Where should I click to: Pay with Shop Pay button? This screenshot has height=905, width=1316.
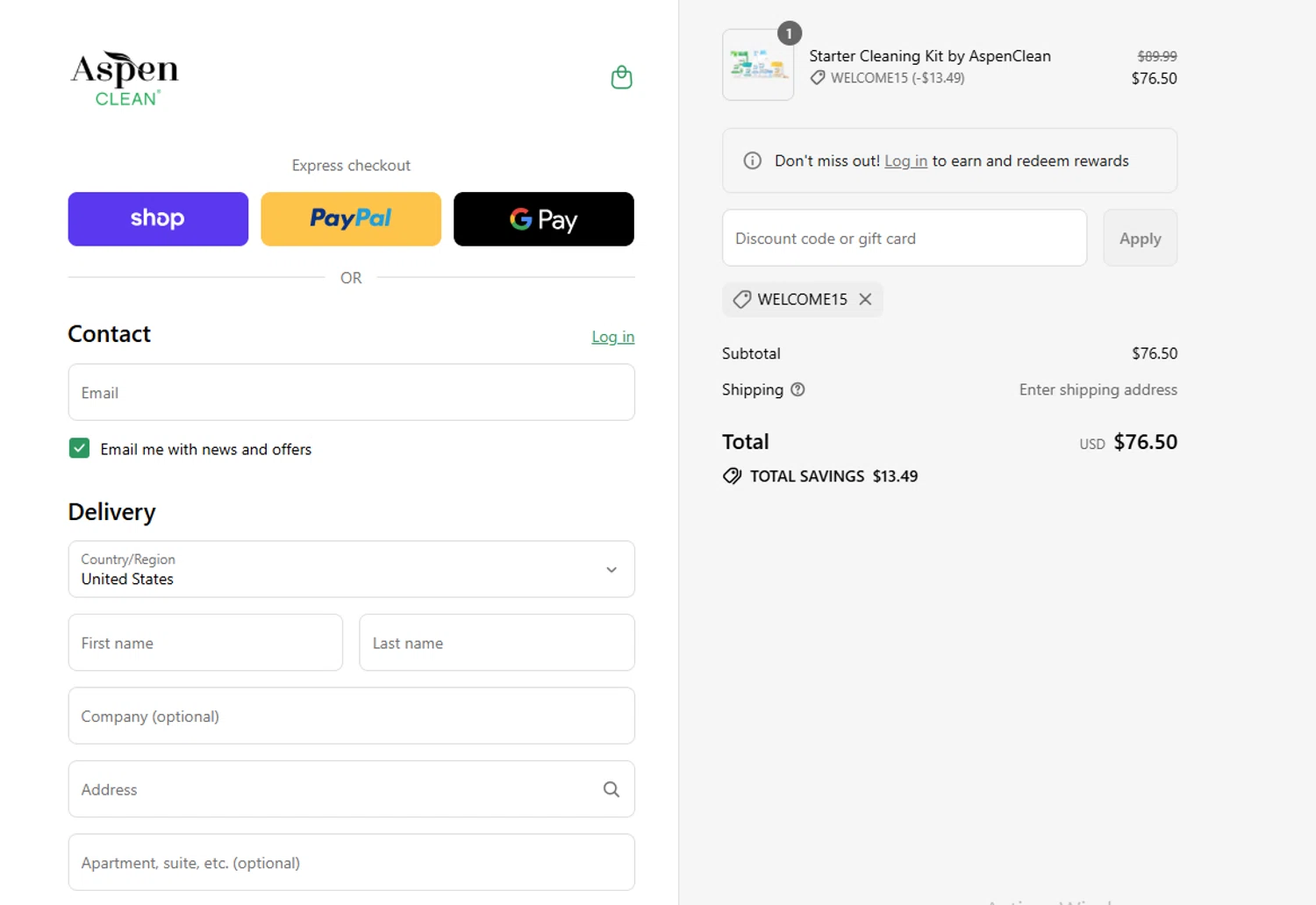pyautogui.click(x=158, y=219)
